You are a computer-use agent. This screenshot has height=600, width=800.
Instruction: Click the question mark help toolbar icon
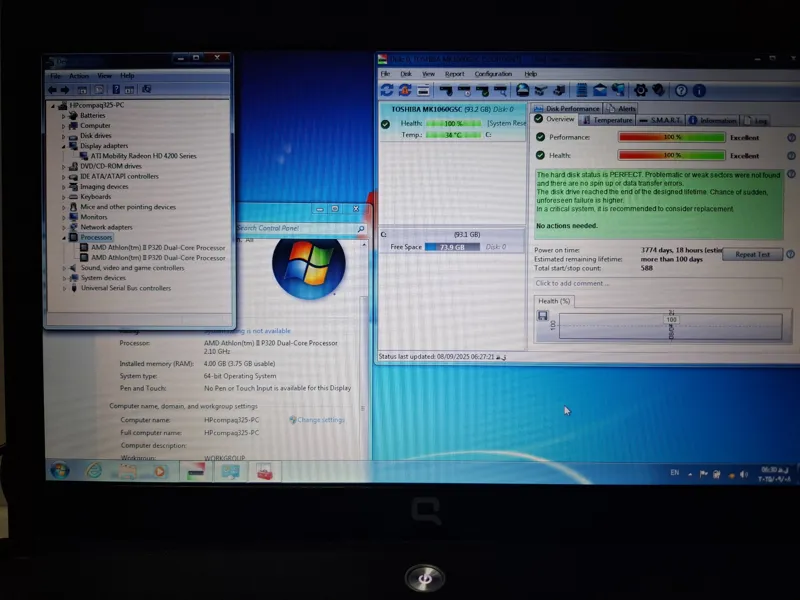[681, 90]
